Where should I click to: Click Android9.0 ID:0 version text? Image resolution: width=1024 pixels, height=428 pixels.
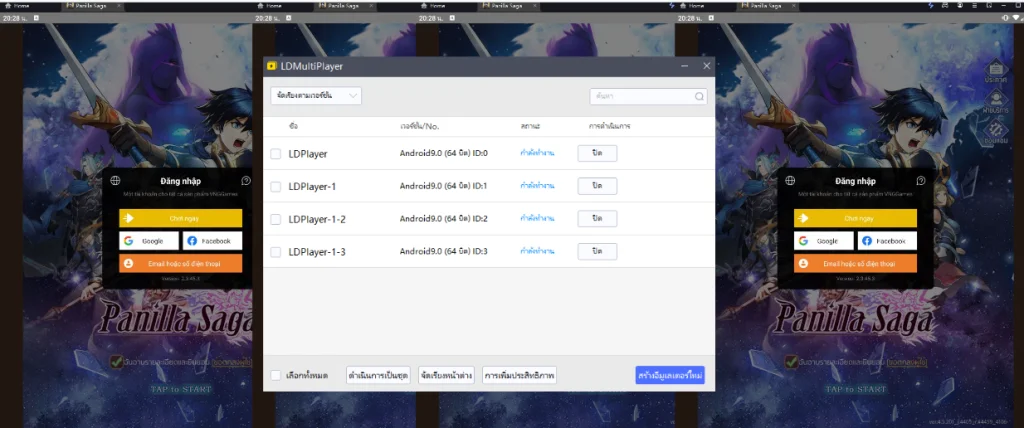tap(443, 154)
